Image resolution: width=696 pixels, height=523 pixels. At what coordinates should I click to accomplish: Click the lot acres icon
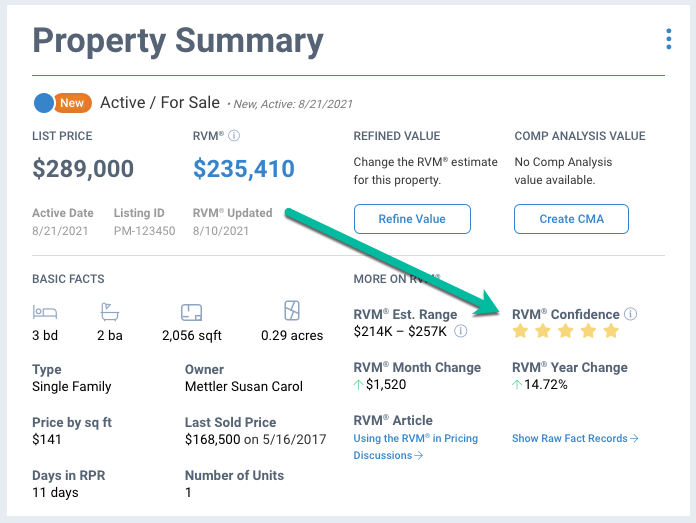[x=292, y=310]
